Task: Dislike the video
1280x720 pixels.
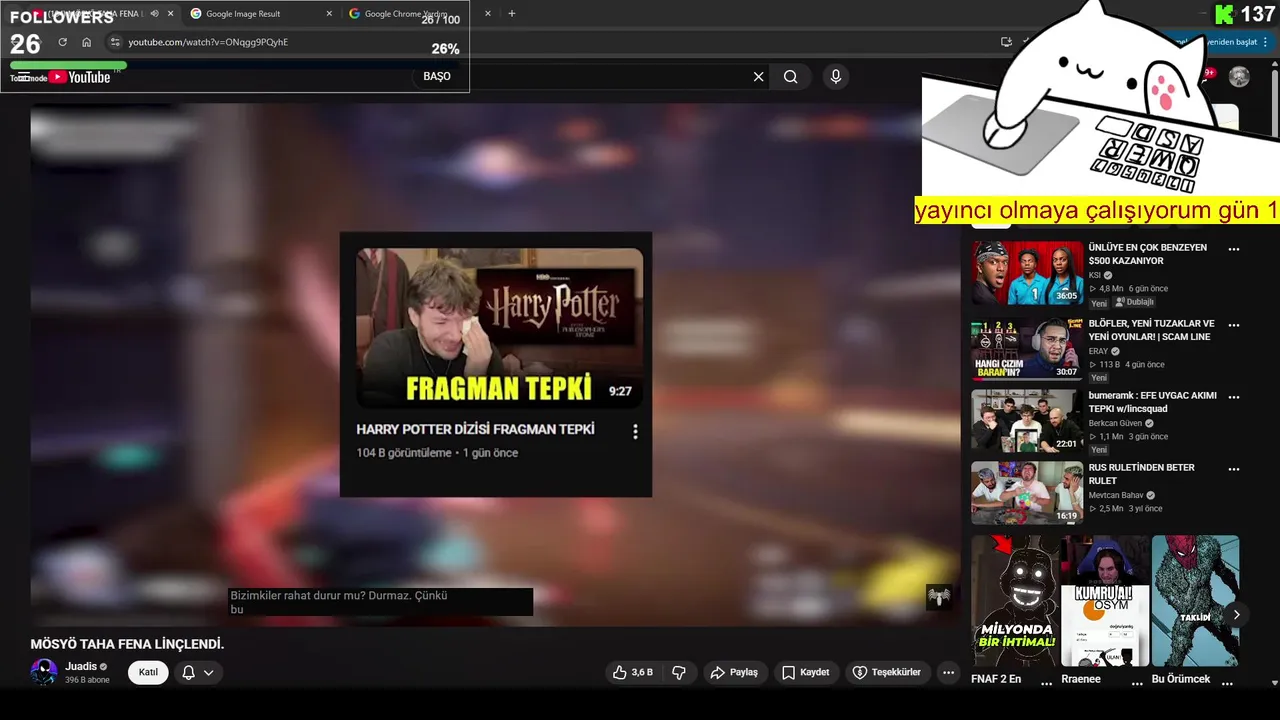Action: pyautogui.click(x=679, y=672)
